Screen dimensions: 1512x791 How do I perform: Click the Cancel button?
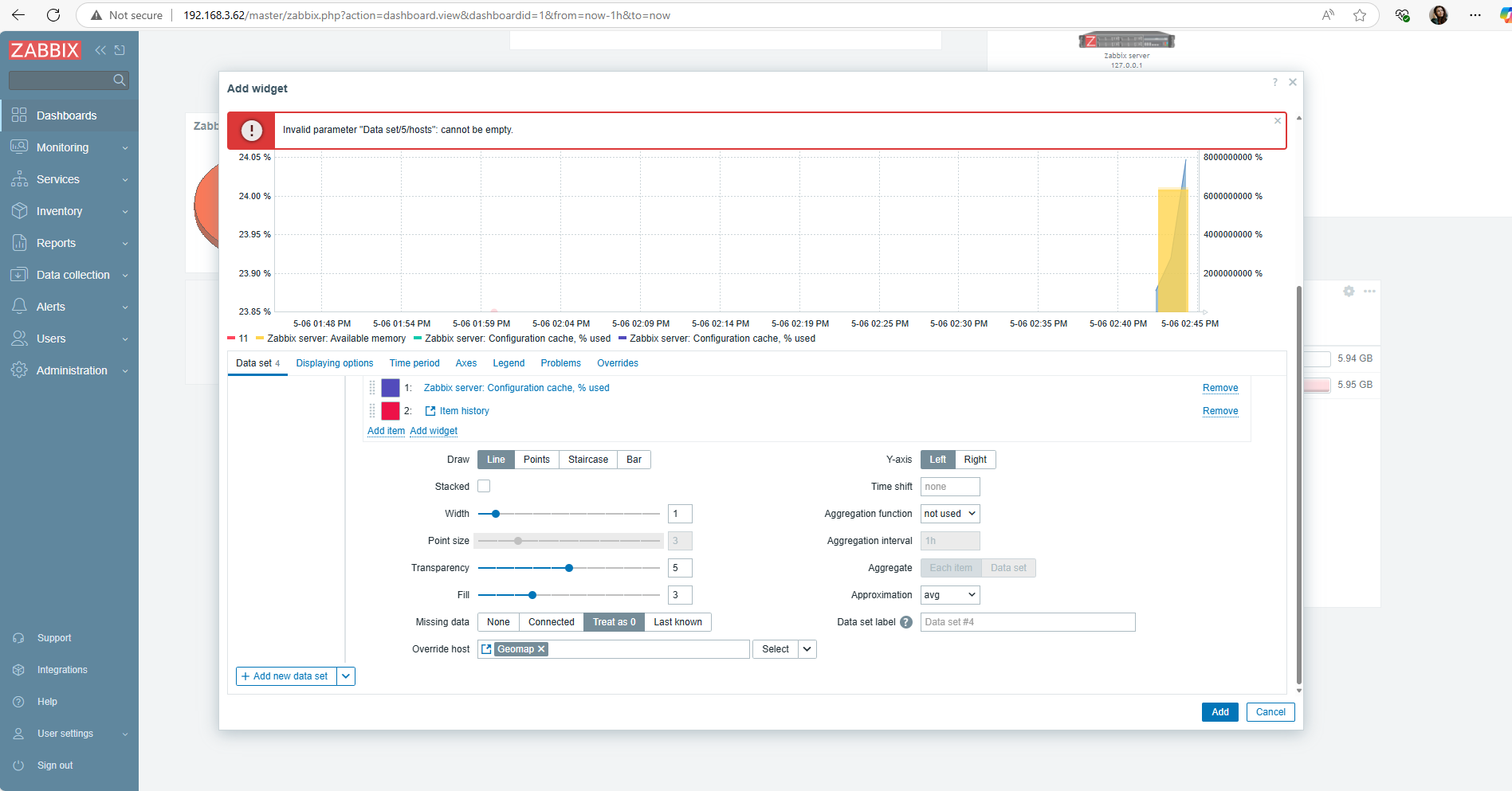[1270, 712]
